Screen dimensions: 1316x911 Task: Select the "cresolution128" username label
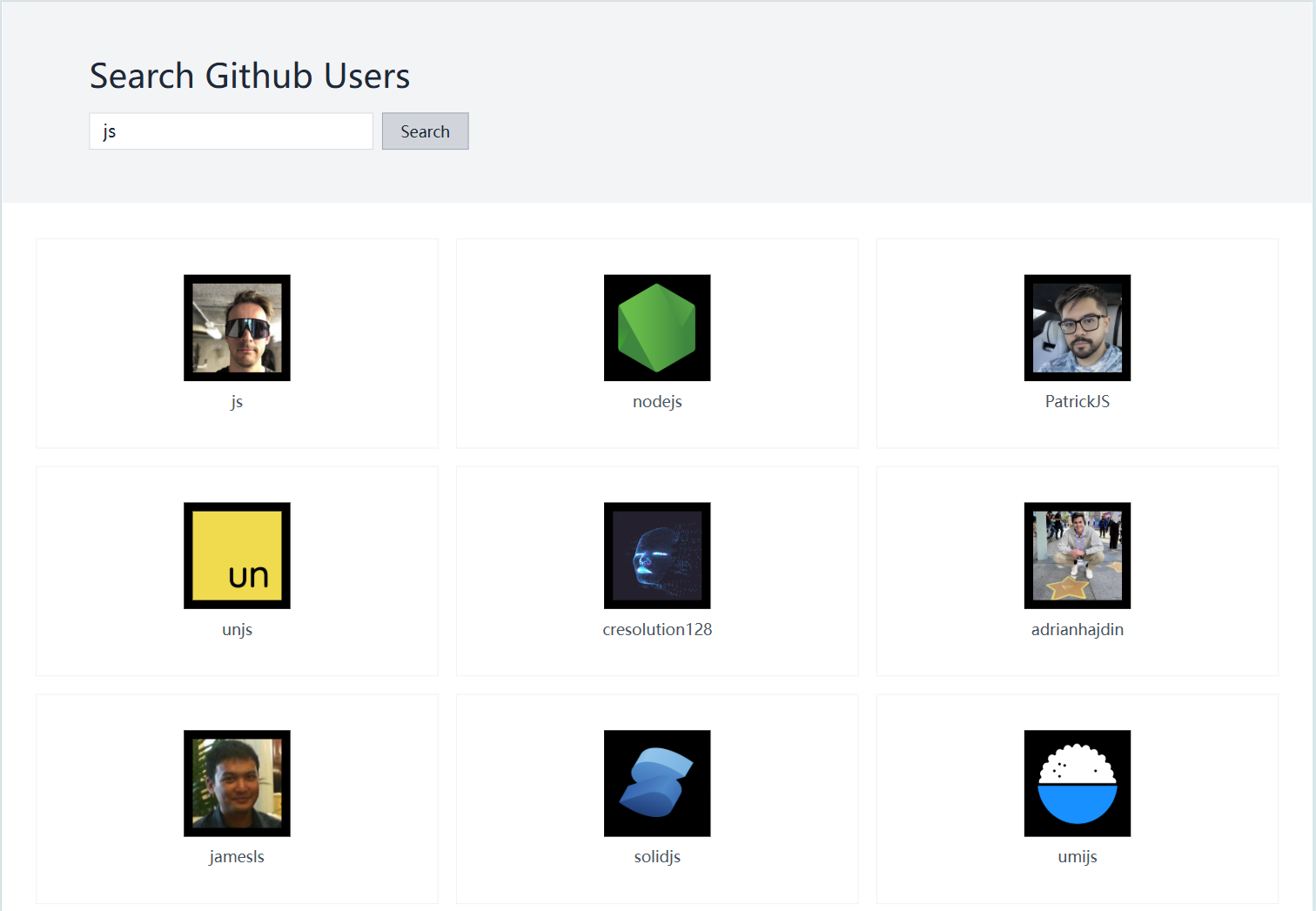657,630
